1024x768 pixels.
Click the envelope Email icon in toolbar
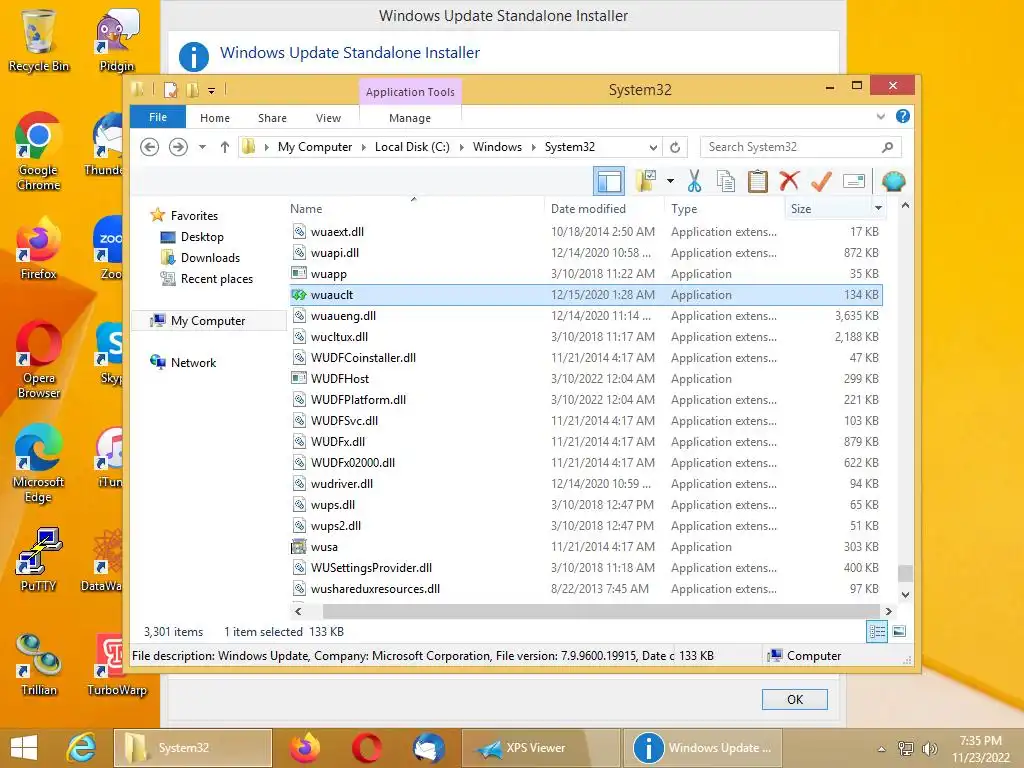[x=854, y=181]
